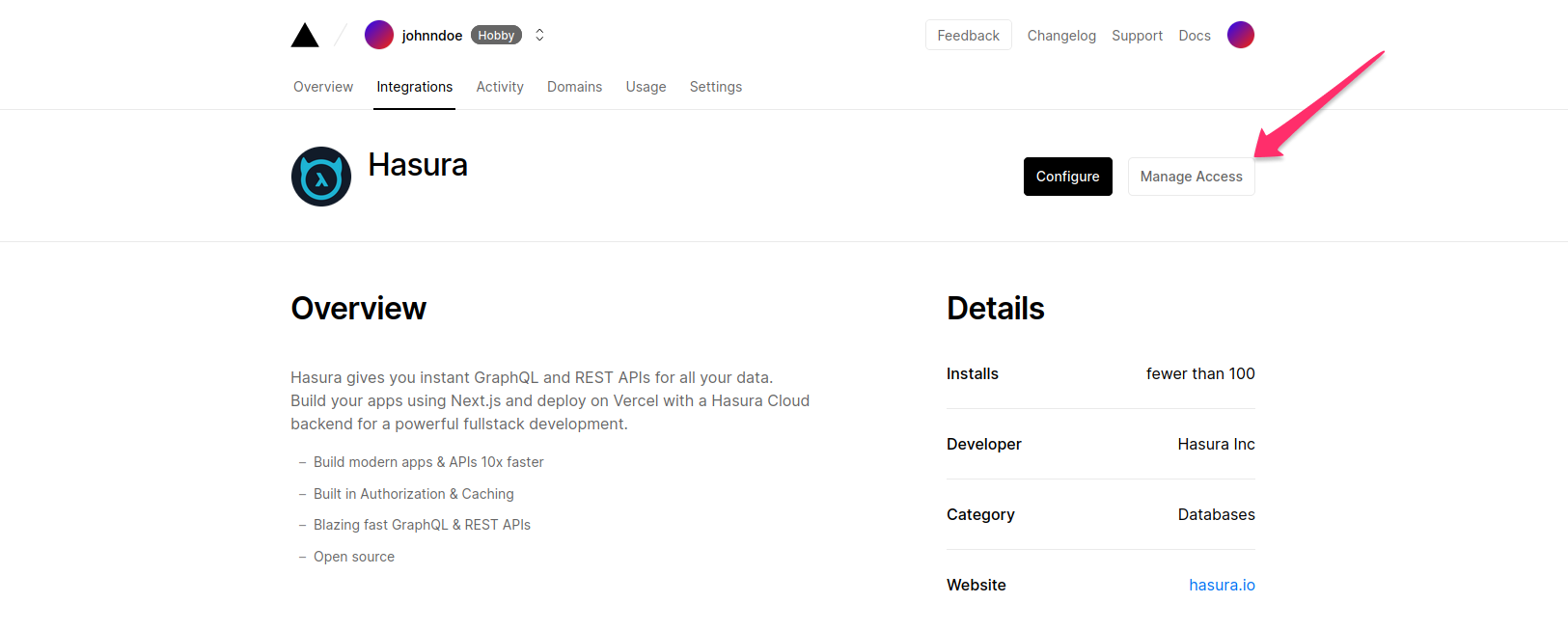Click the Vercel triangle logo

coord(305,36)
